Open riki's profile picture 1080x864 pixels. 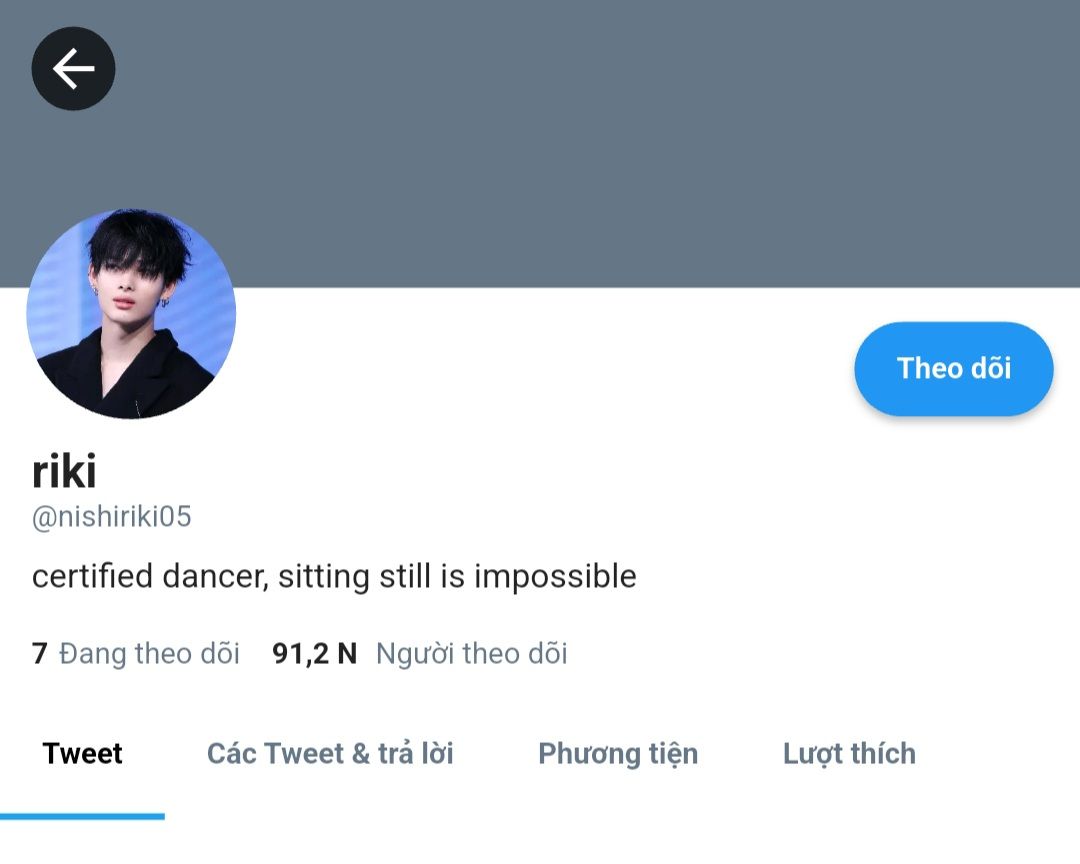[131, 313]
